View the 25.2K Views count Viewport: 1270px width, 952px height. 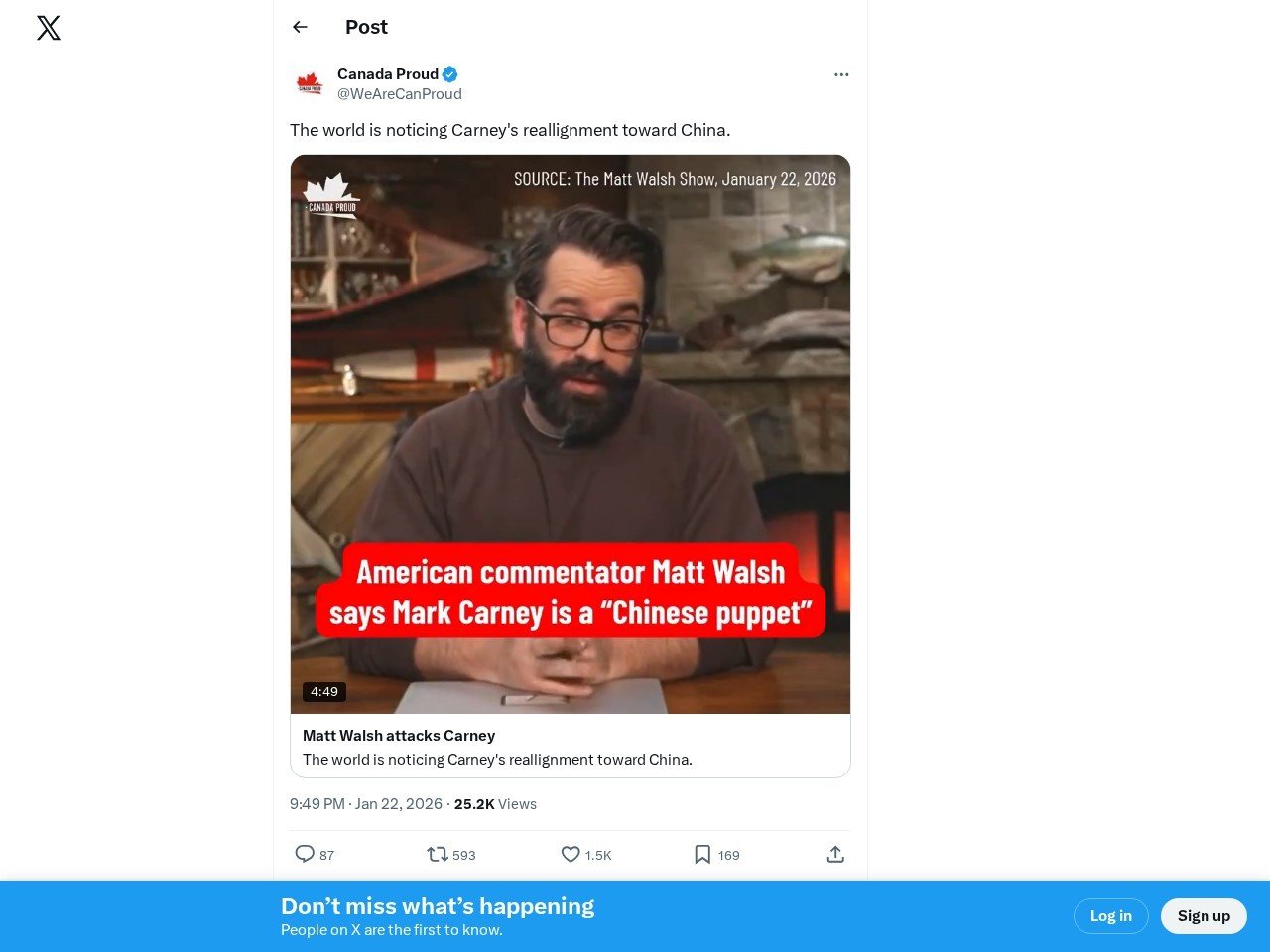point(495,804)
